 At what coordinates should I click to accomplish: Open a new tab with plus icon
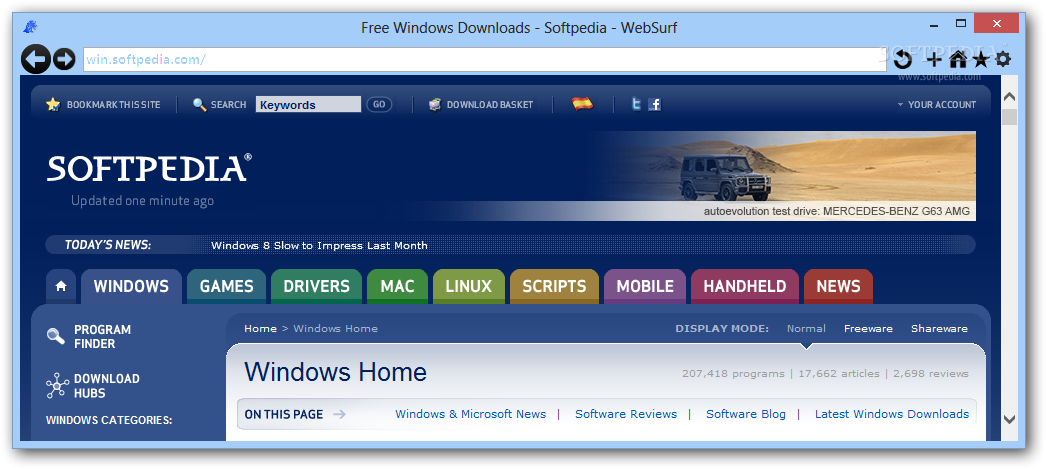coord(935,60)
